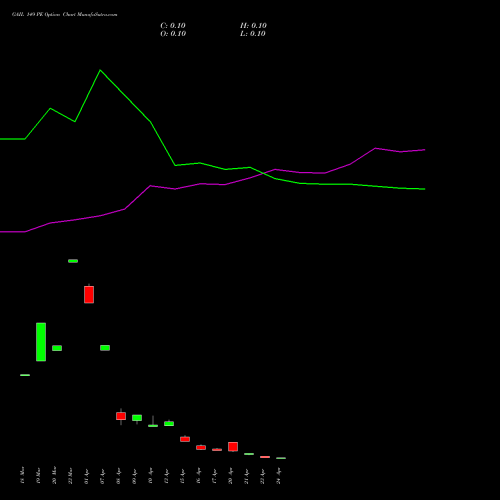Click the 22 Mar date label
Screen dimensions: 500x500
click(70, 475)
